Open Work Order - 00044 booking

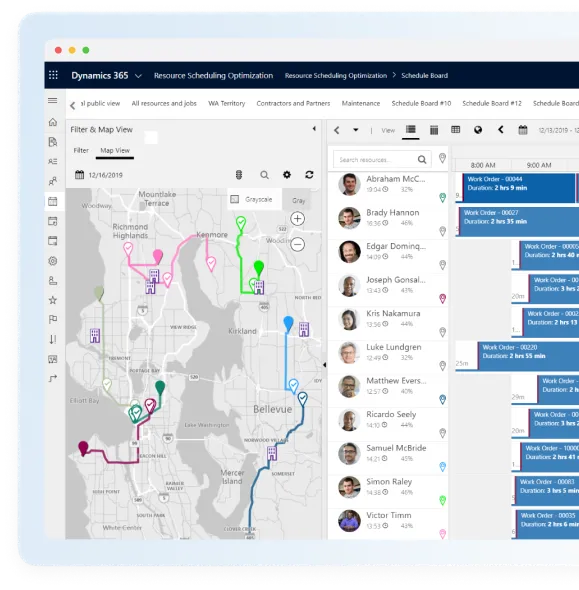(519, 187)
